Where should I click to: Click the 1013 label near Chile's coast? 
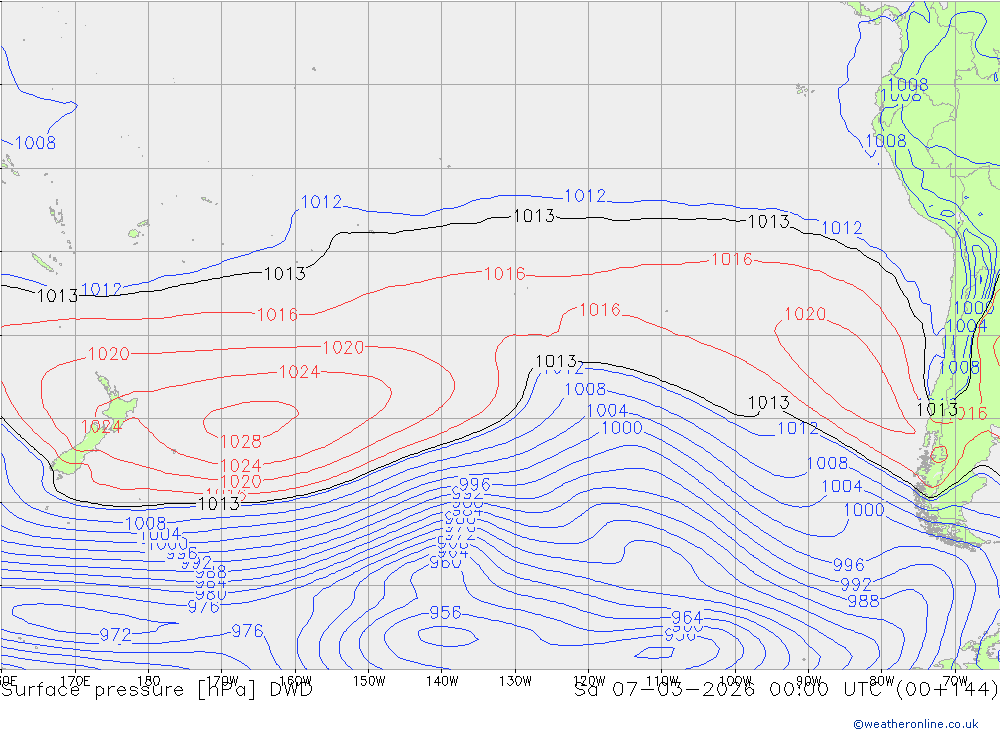tap(937, 409)
